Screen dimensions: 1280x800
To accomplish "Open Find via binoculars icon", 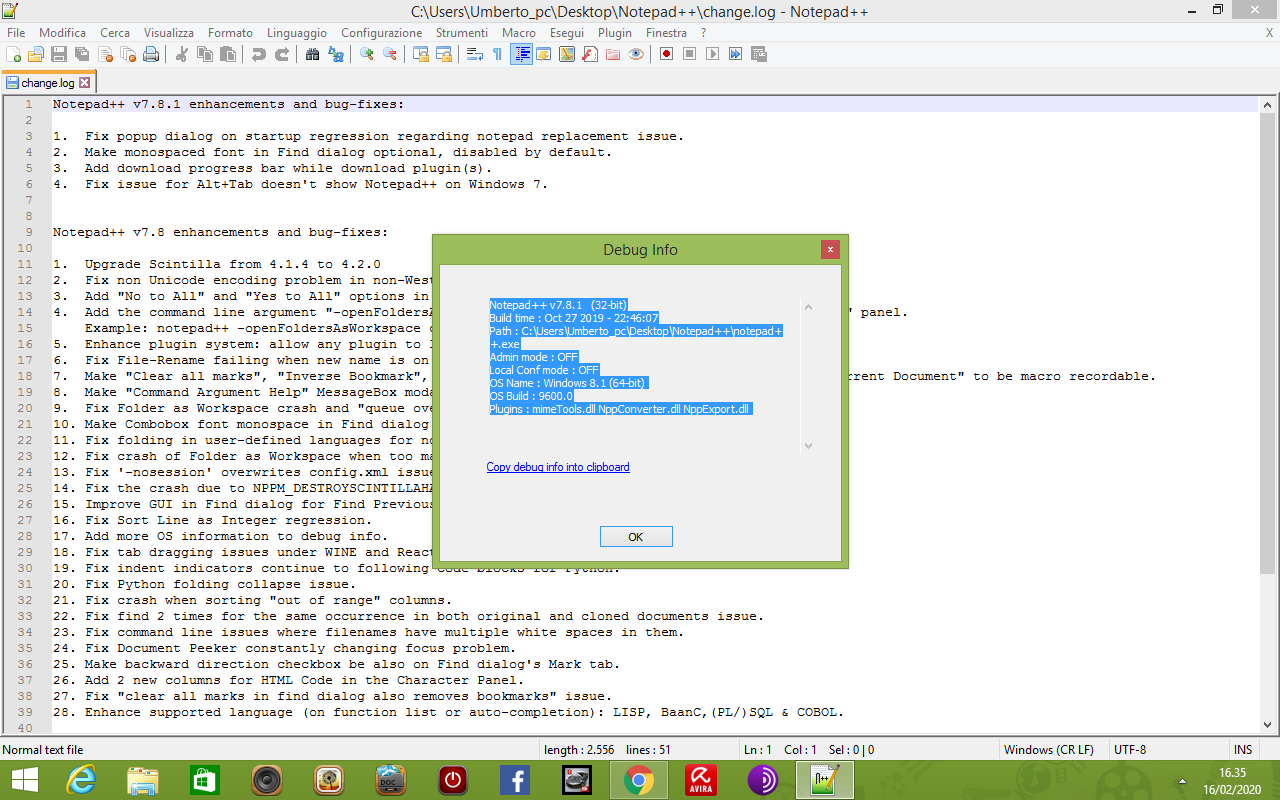I will tap(312, 54).
